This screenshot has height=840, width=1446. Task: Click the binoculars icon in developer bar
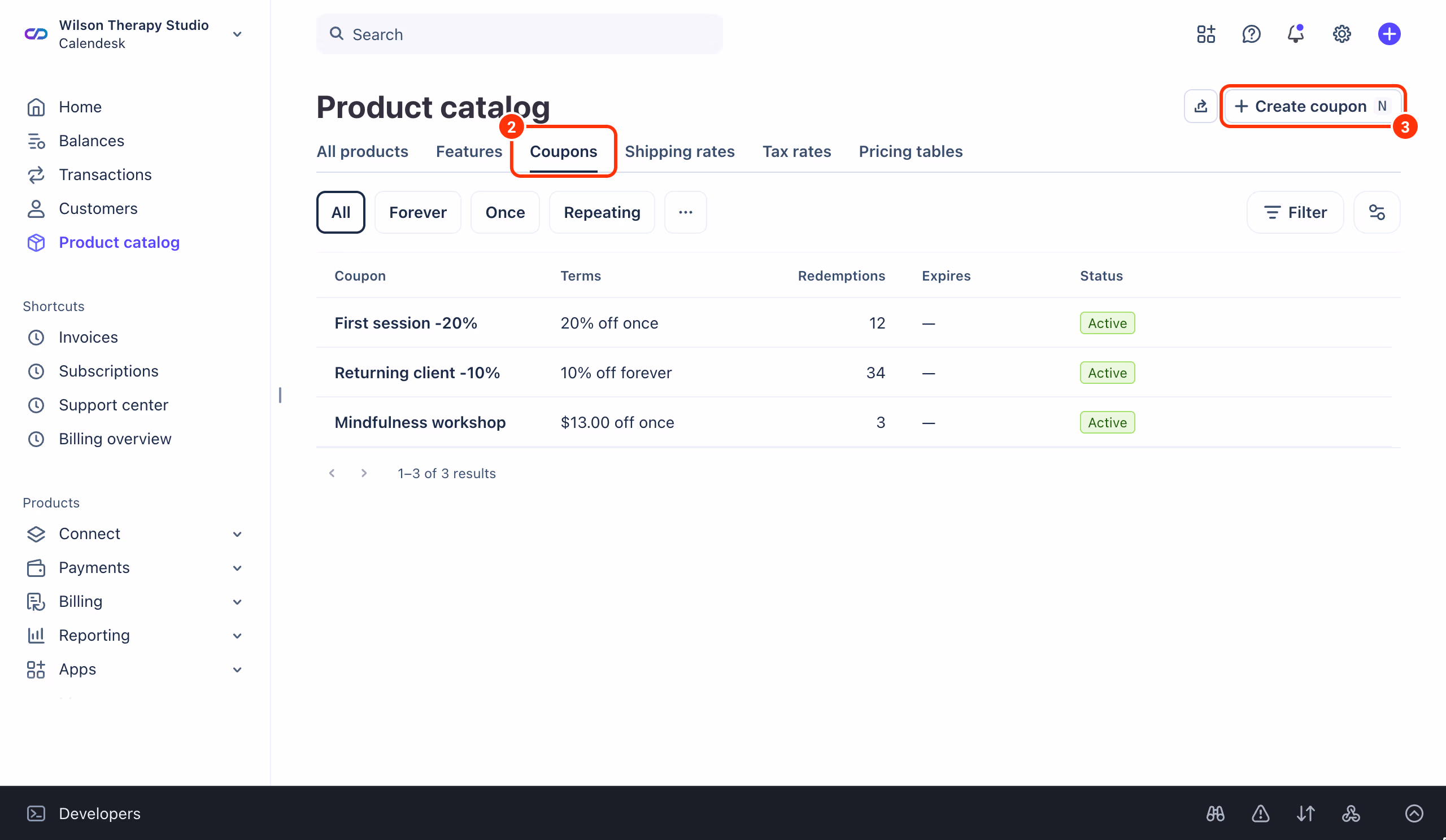pyautogui.click(x=1216, y=813)
